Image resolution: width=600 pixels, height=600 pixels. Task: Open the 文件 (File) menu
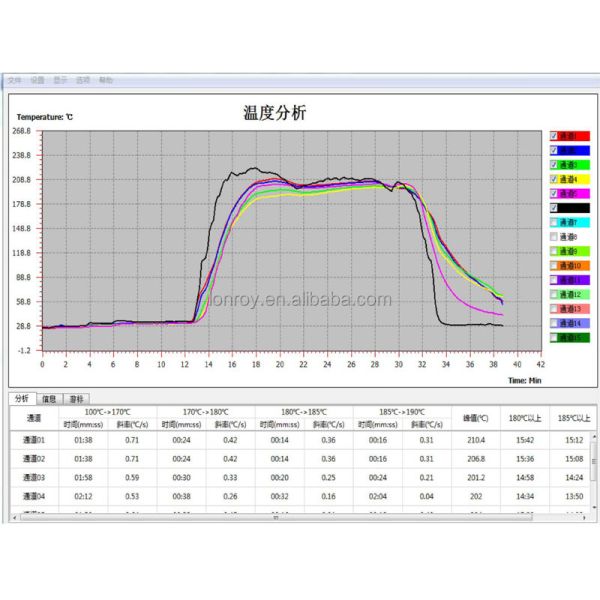tap(15, 80)
